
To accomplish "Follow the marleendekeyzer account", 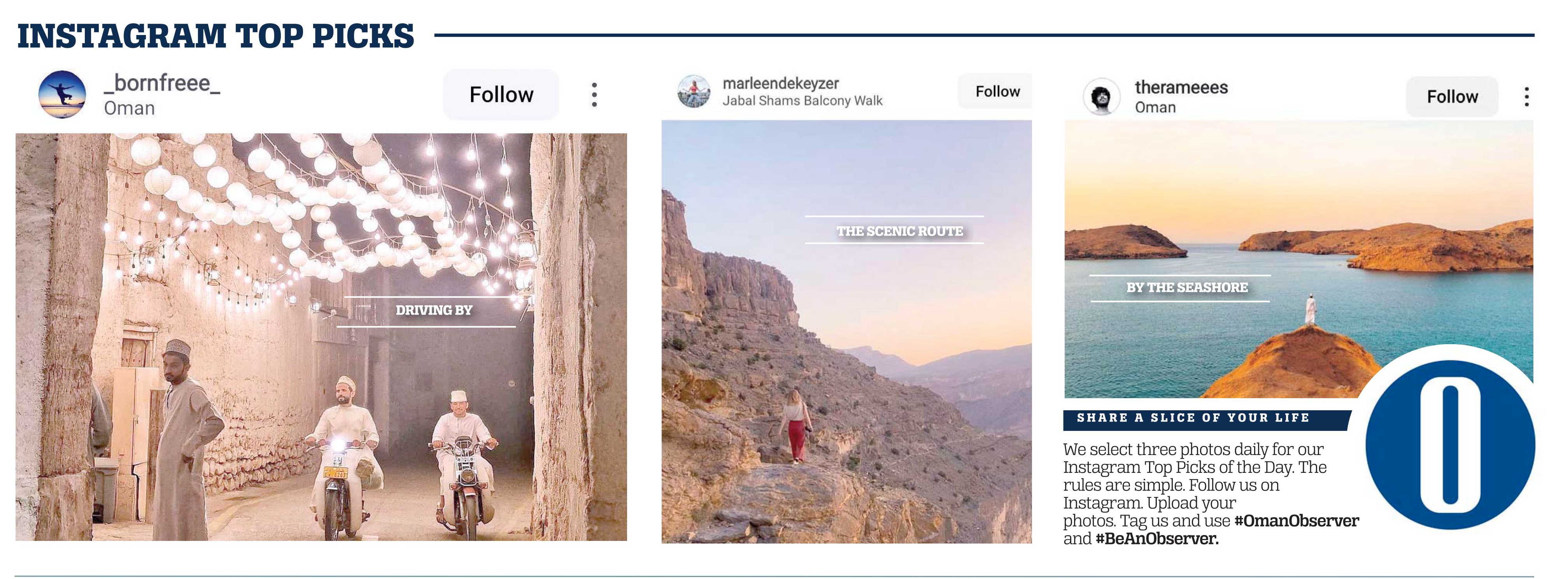I will pos(997,91).
